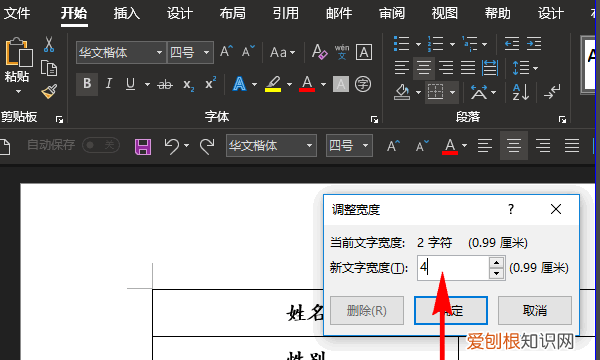
Task: Switch to the 插入 tab
Action: point(127,13)
